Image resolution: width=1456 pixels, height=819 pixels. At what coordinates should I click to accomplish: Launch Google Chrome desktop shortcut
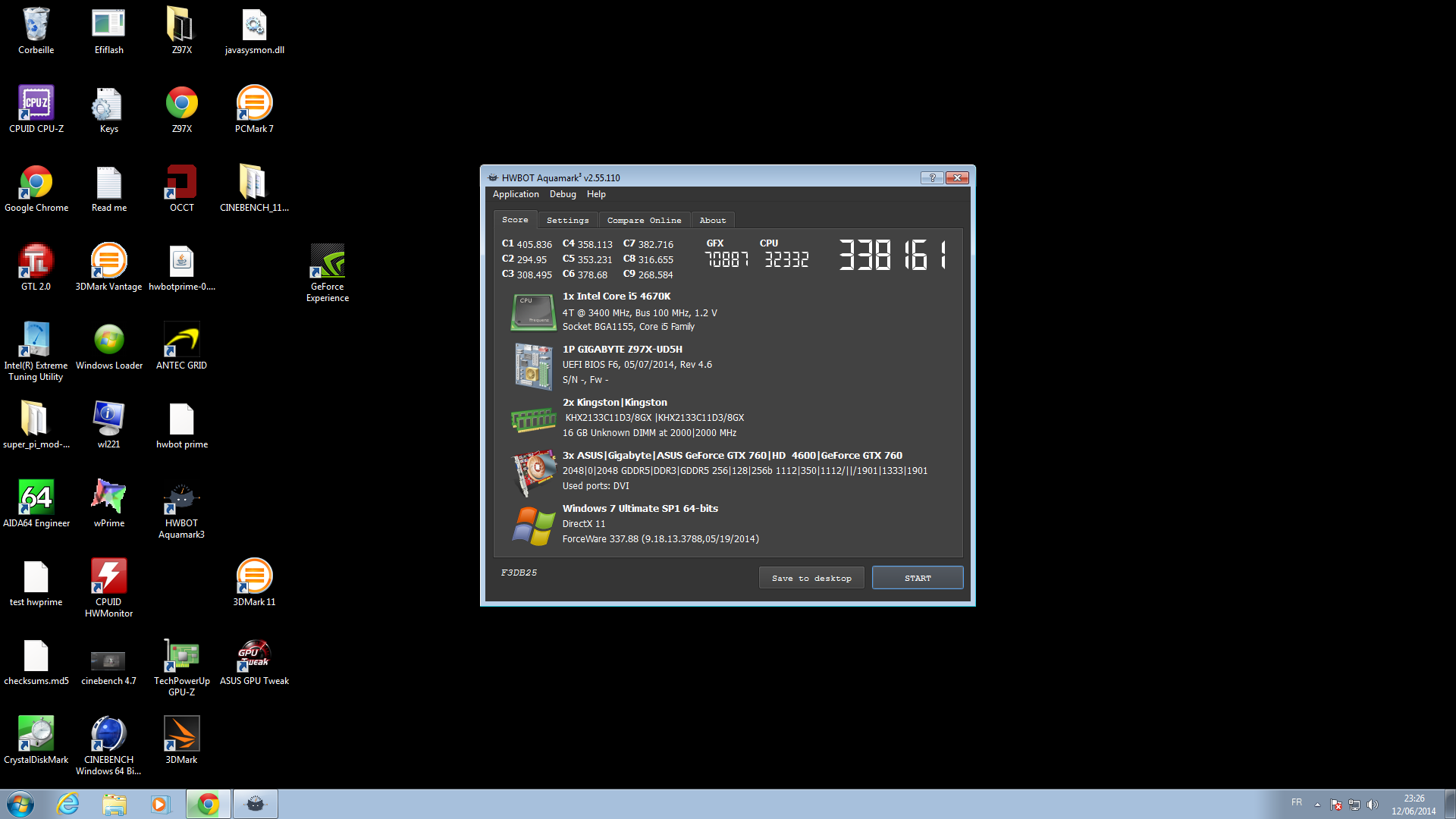[36, 188]
